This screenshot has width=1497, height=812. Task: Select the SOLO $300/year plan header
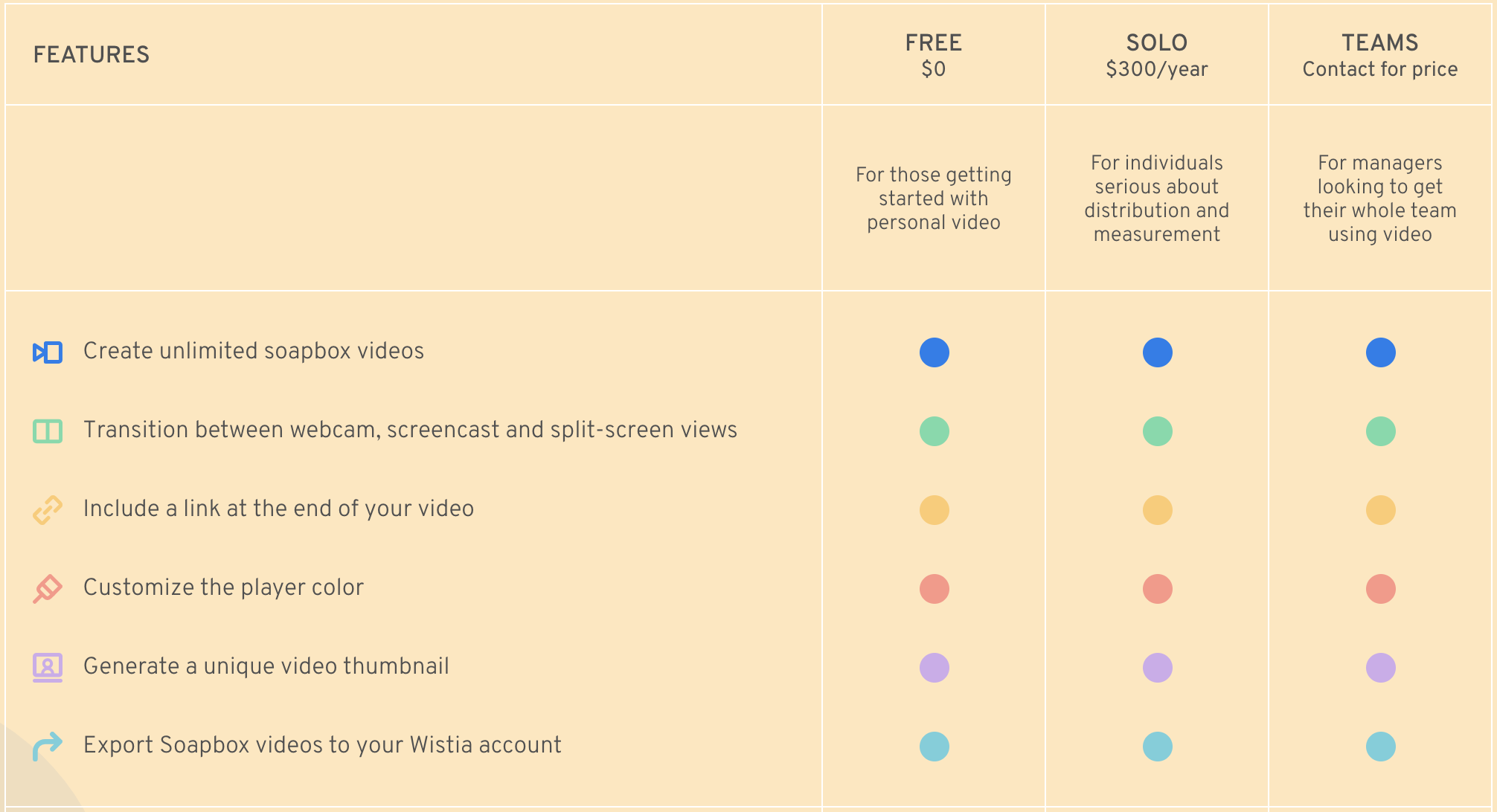pos(1157,55)
